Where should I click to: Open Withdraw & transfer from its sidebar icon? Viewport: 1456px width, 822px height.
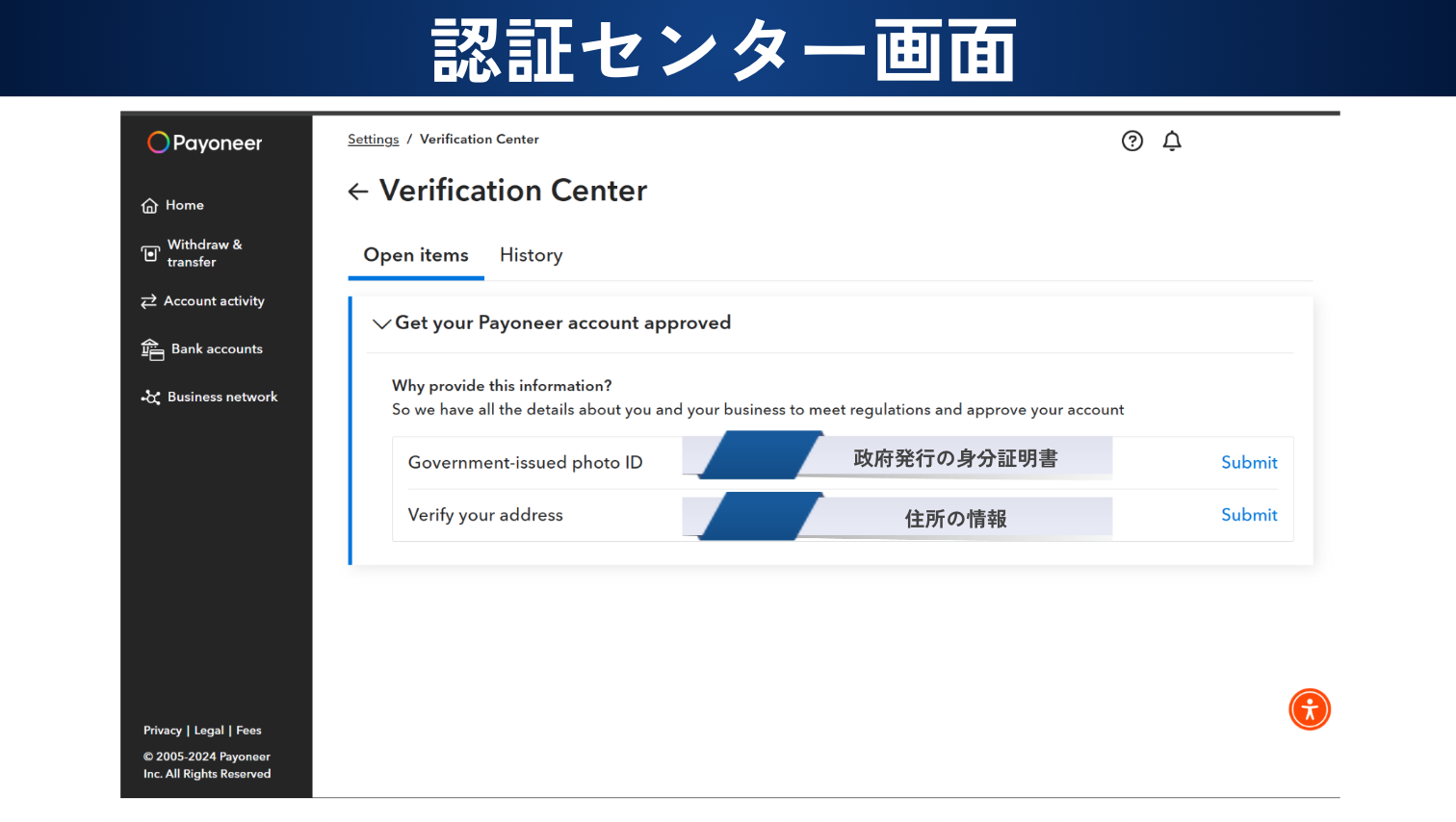[150, 253]
